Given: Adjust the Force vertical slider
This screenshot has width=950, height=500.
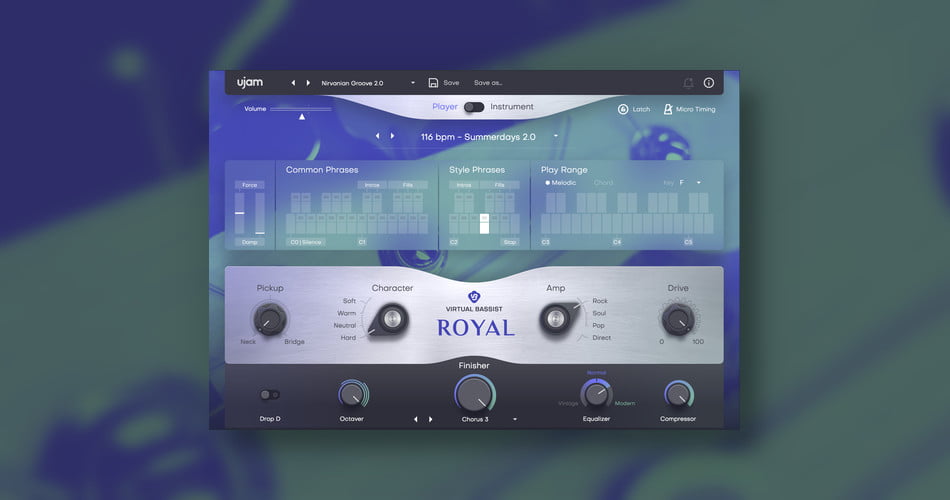Looking at the screenshot, I should pos(240,213).
